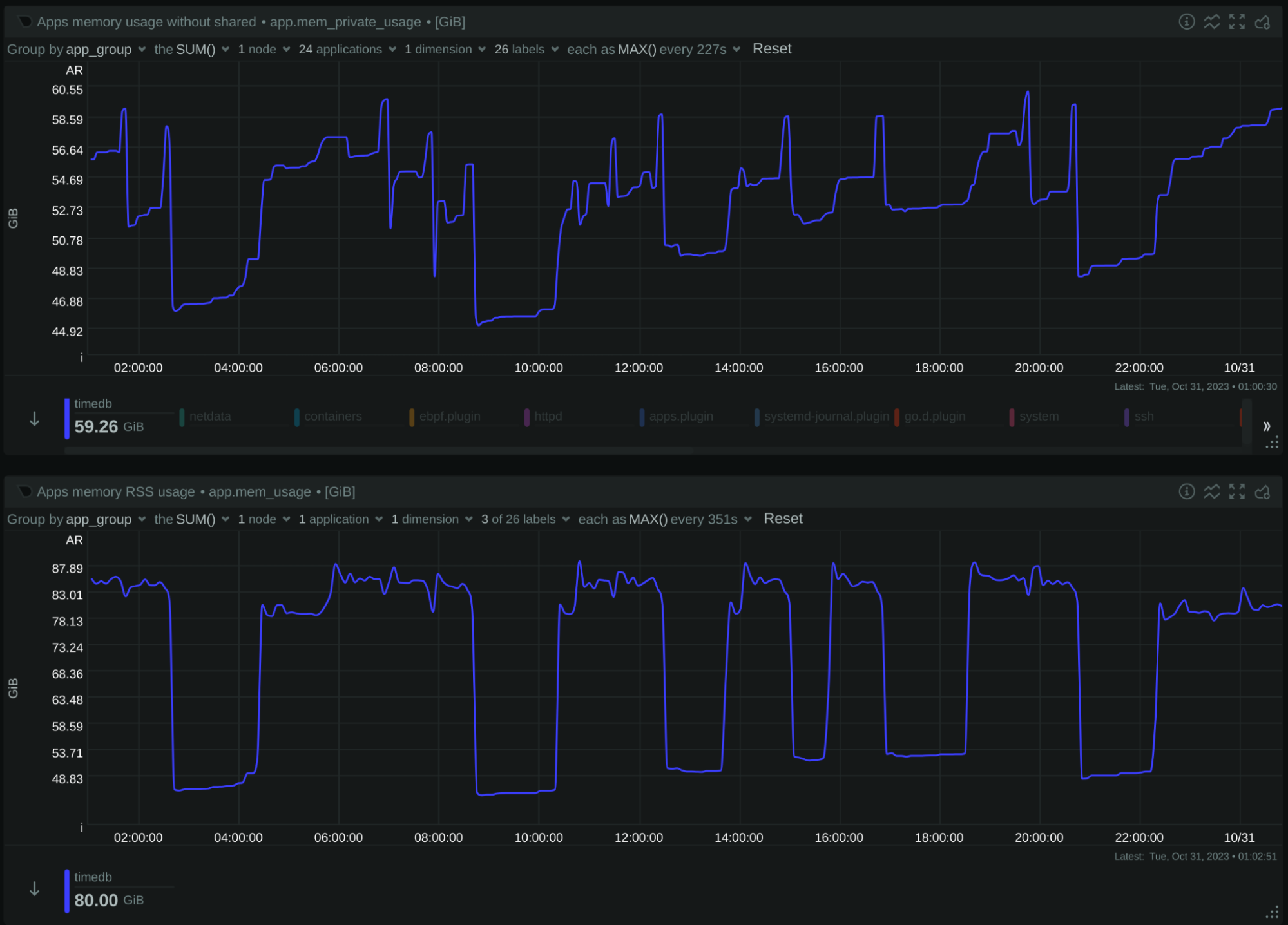Click the share/export icon top chart

(1262, 20)
